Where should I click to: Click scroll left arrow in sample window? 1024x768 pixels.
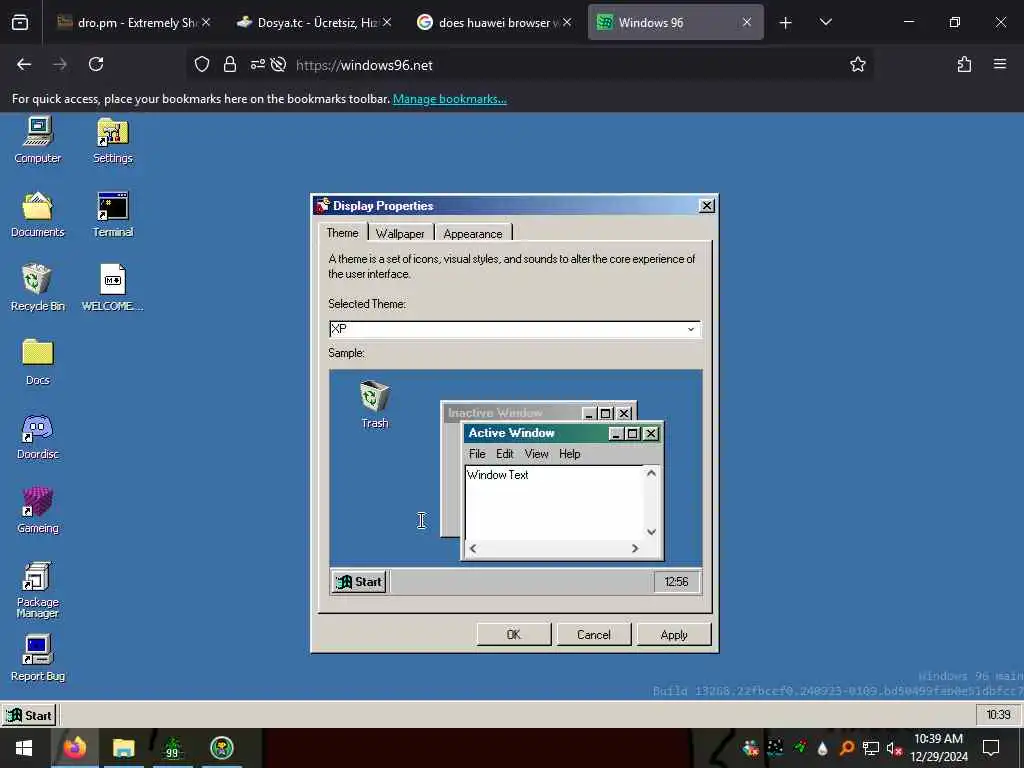pyautogui.click(x=473, y=549)
